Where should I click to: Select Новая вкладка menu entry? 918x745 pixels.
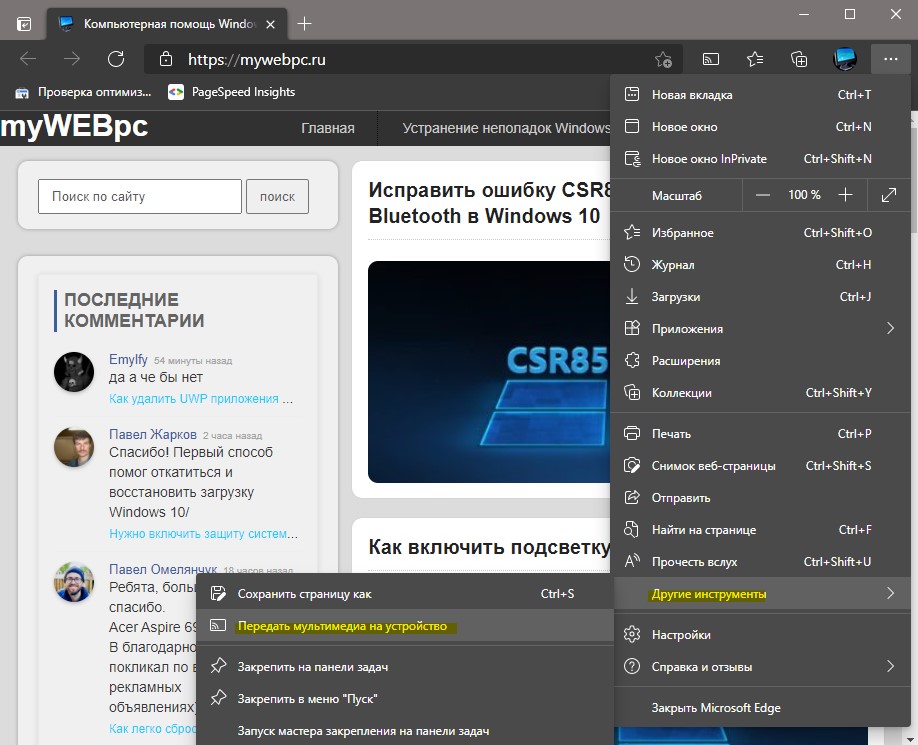pyautogui.click(x=759, y=95)
